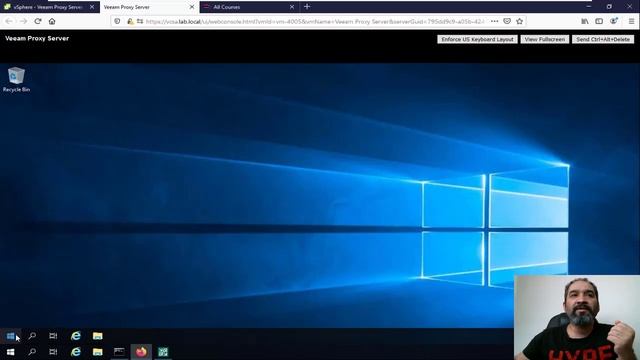
Task: Go forward to the next page
Action: tap(23, 21)
